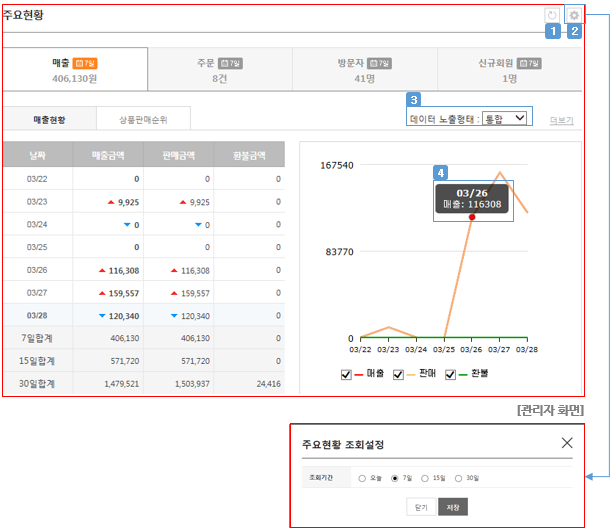Click the 7일 badge beside 매출
This screenshot has width=615, height=532.
point(85,63)
